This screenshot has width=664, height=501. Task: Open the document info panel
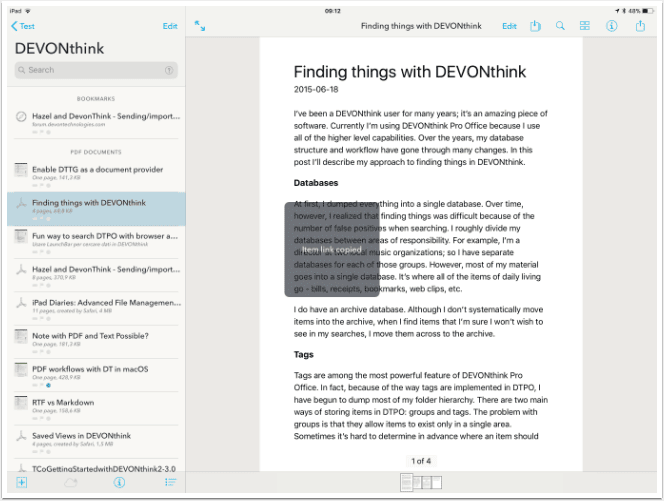coord(611,26)
